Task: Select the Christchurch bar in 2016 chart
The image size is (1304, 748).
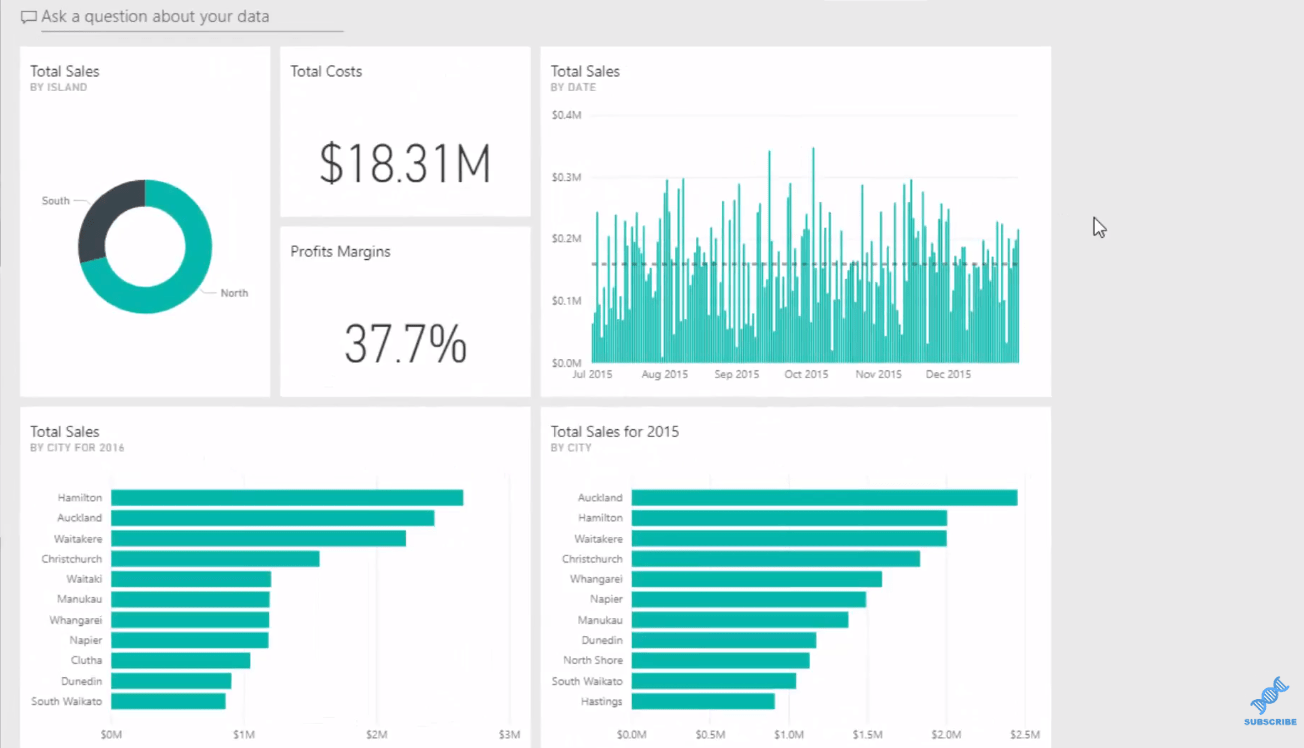Action: click(215, 558)
